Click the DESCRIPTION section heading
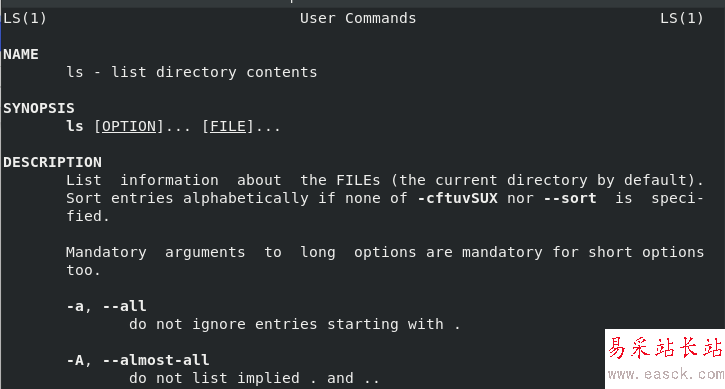This screenshot has height=389, width=725. [52, 162]
